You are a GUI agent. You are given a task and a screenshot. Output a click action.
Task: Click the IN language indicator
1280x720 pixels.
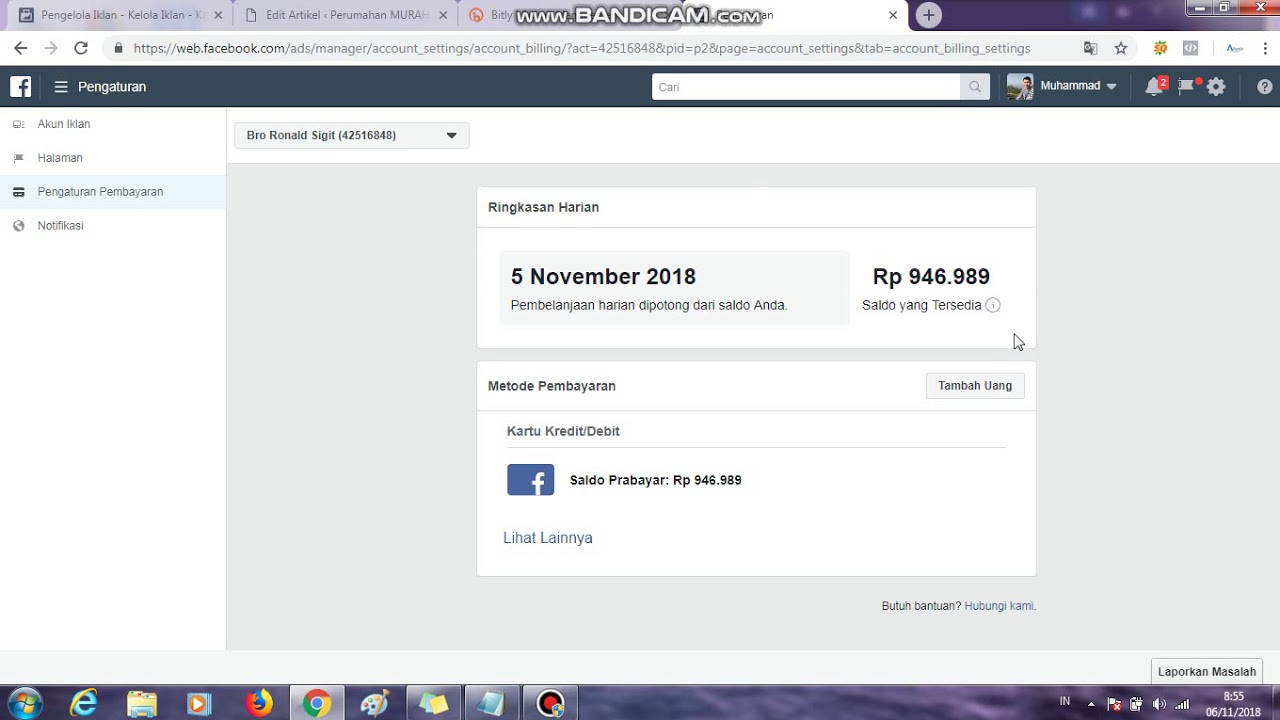point(1065,701)
